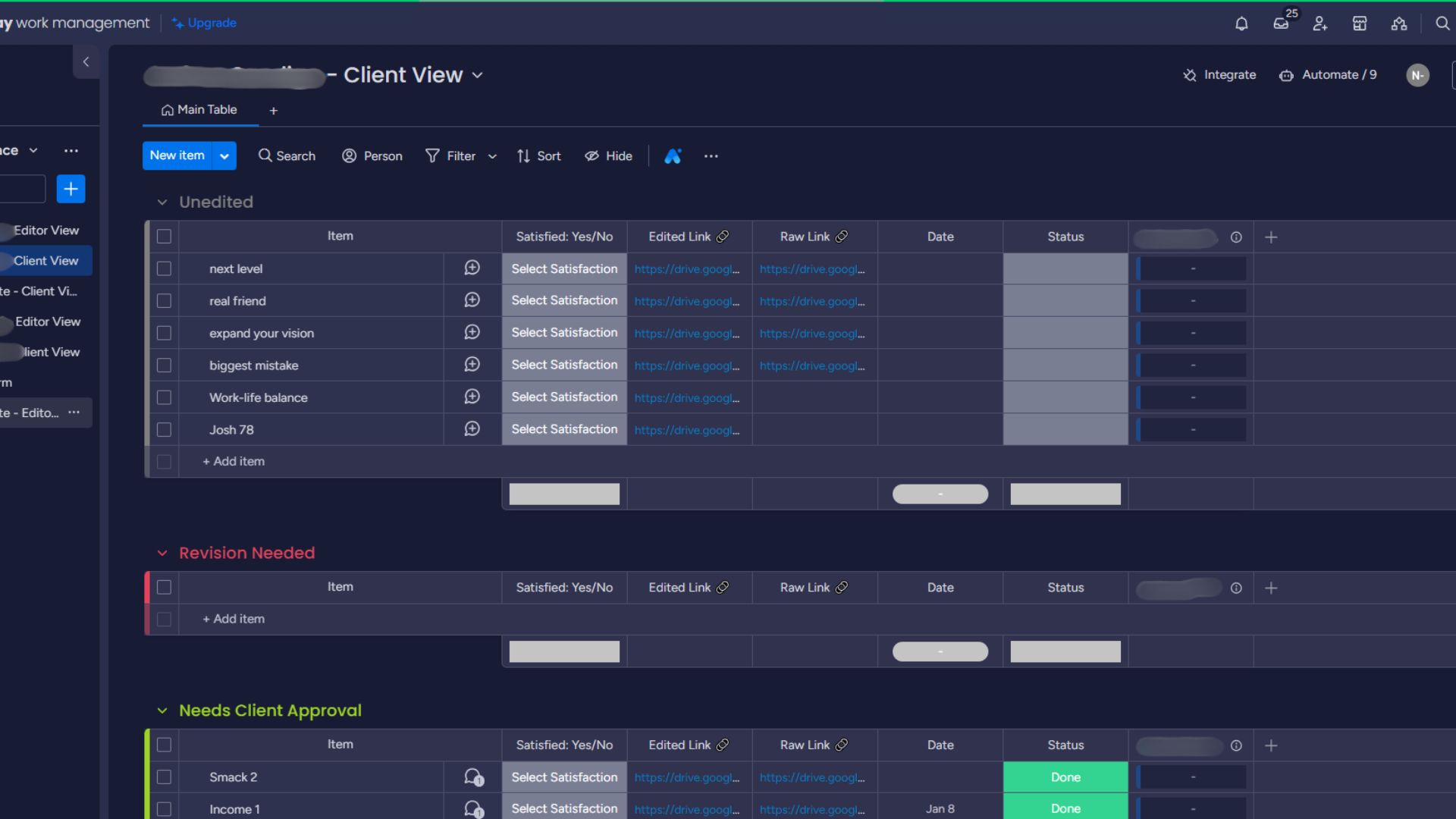
Task: Click the Done status of Income 1
Action: pyautogui.click(x=1065, y=808)
